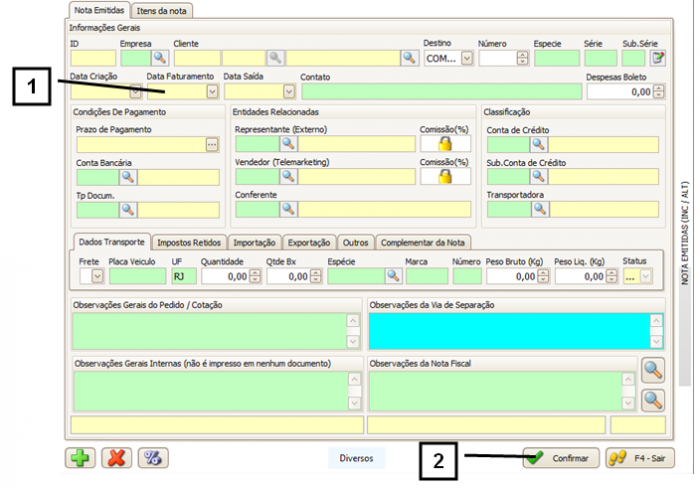Open the Conta Bancária search icon
Image resolution: width=700 pixels, height=488 pixels.
(128, 177)
